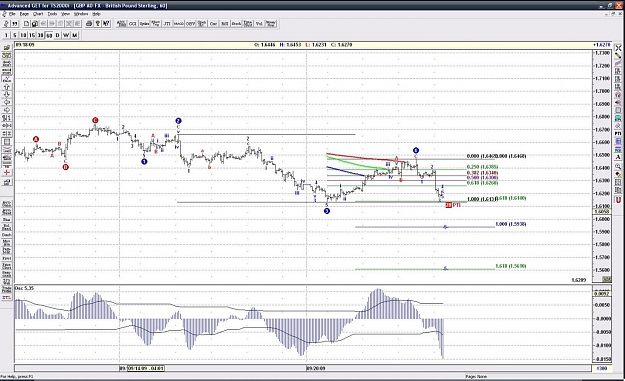
Task: Click the open folder icon in left toolbar
Action: 7,48
